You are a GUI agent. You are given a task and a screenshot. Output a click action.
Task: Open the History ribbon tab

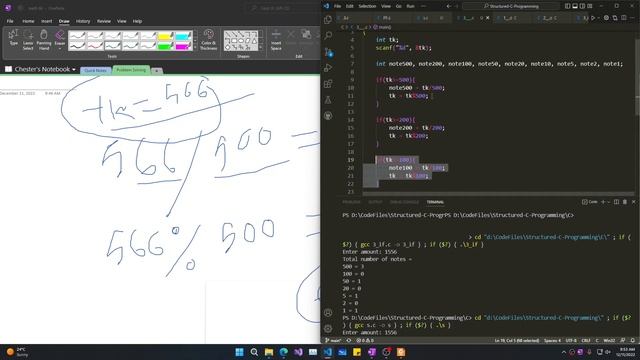[x=83, y=21]
